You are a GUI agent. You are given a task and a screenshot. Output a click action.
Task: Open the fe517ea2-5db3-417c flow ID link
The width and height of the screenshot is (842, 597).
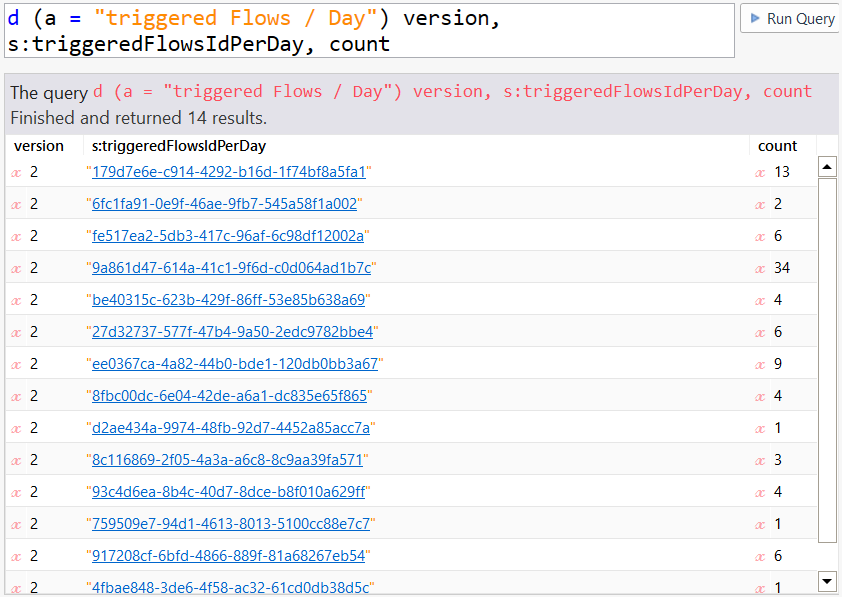[x=228, y=236]
